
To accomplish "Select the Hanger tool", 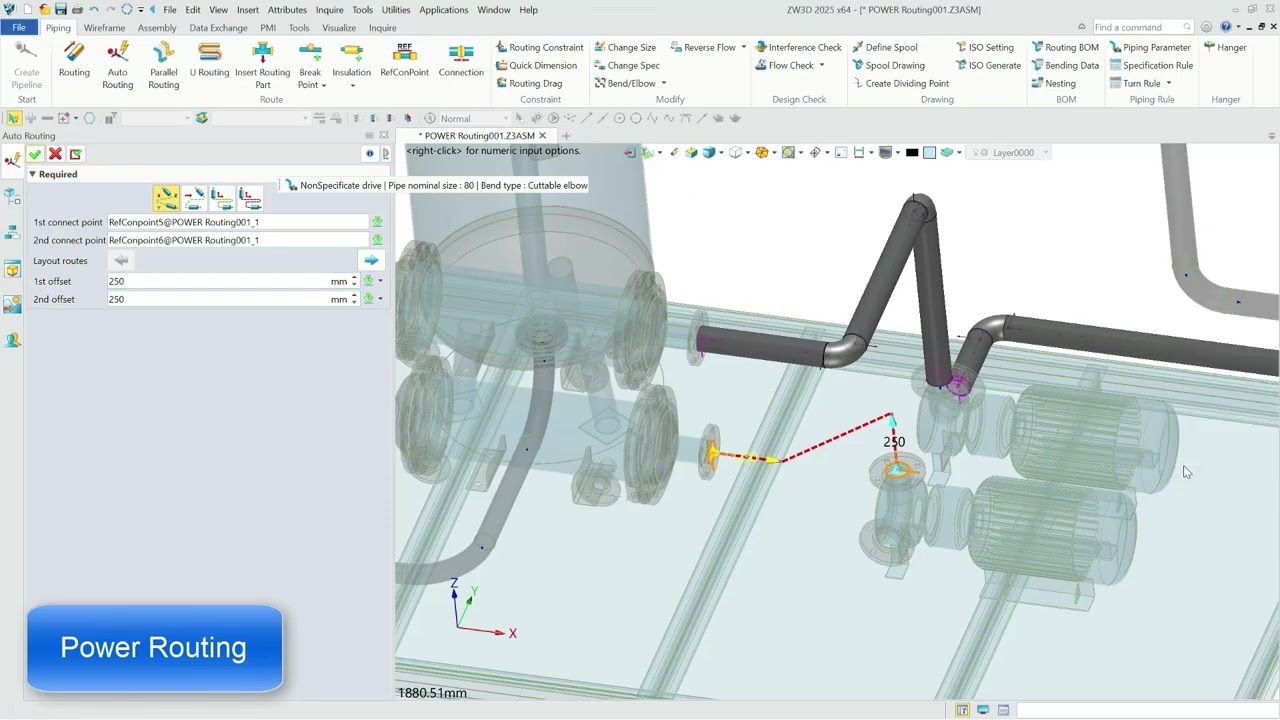I will tap(1225, 47).
